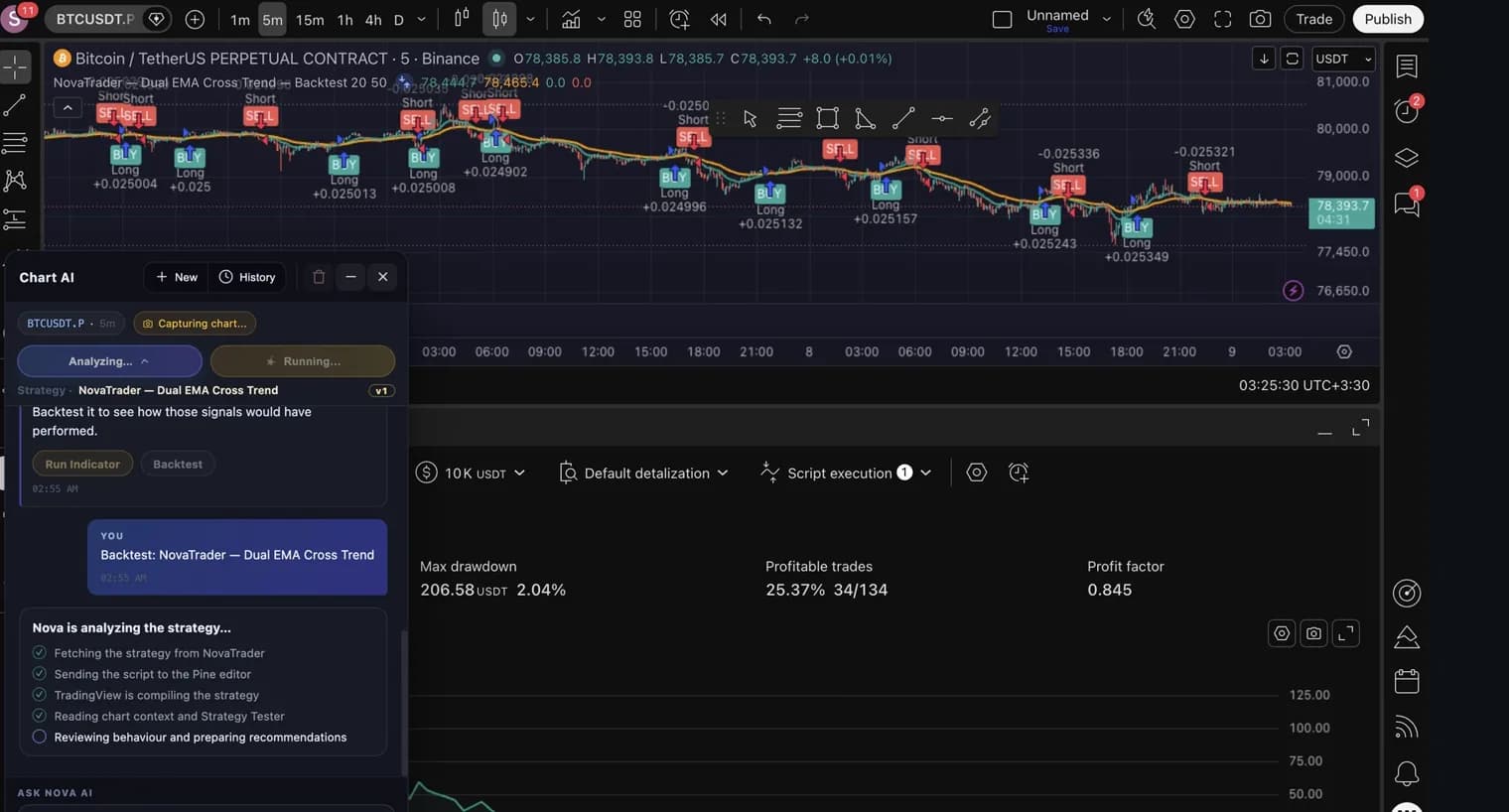1509x812 pixels.
Task: Click the Backtest chip button
Action: (x=178, y=464)
